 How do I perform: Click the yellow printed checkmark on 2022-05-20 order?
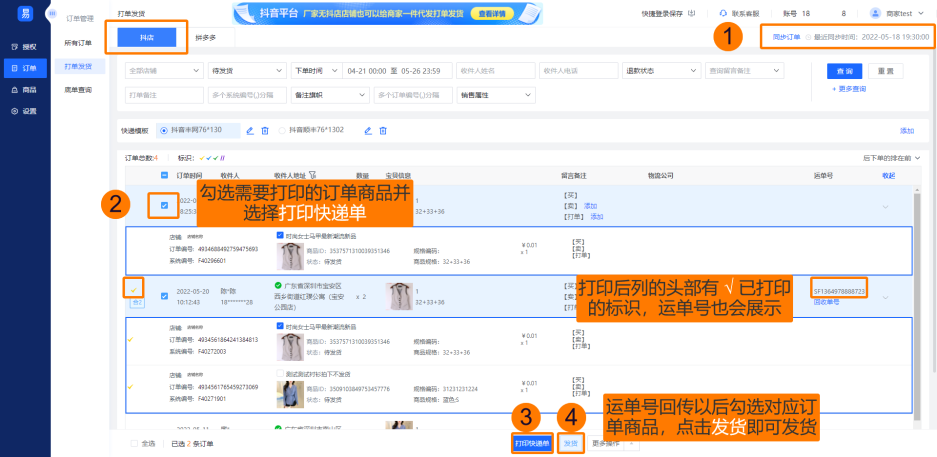tap(133, 290)
